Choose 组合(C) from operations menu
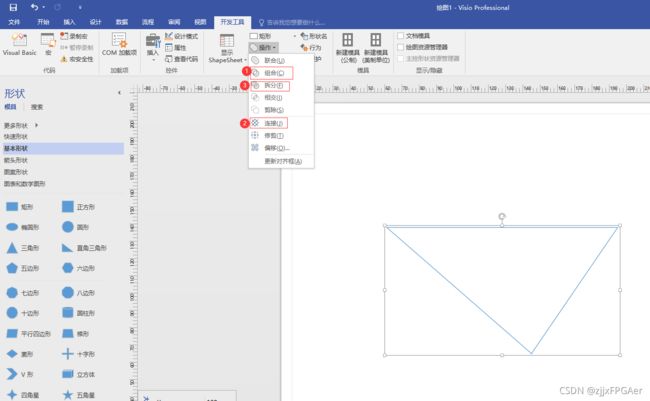The image size is (650, 401). (x=281, y=73)
